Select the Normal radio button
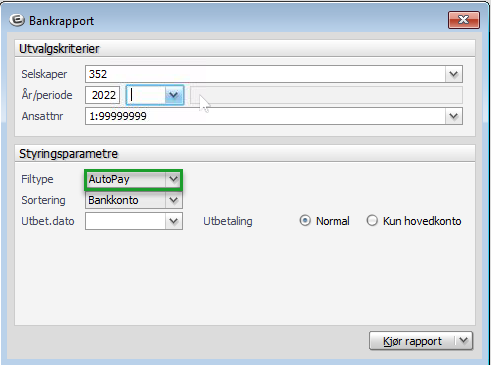The width and height of the screenshot is (491, 365). tap(305, 221)
